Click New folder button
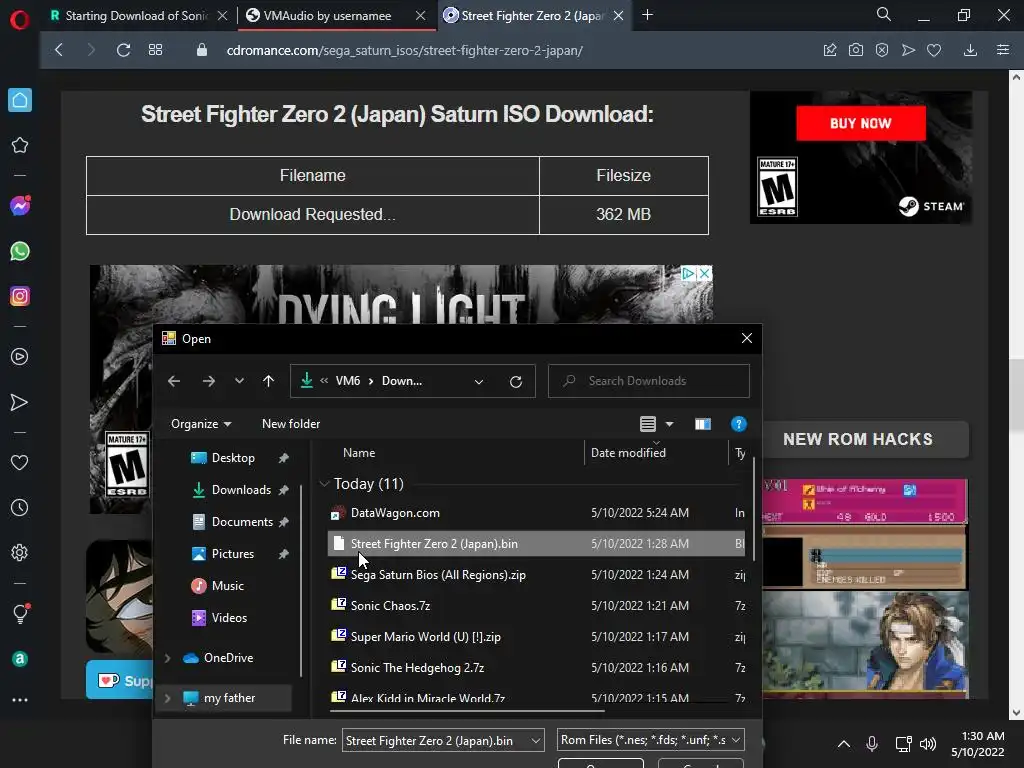1024x768 pixels. tap(291, 424)
